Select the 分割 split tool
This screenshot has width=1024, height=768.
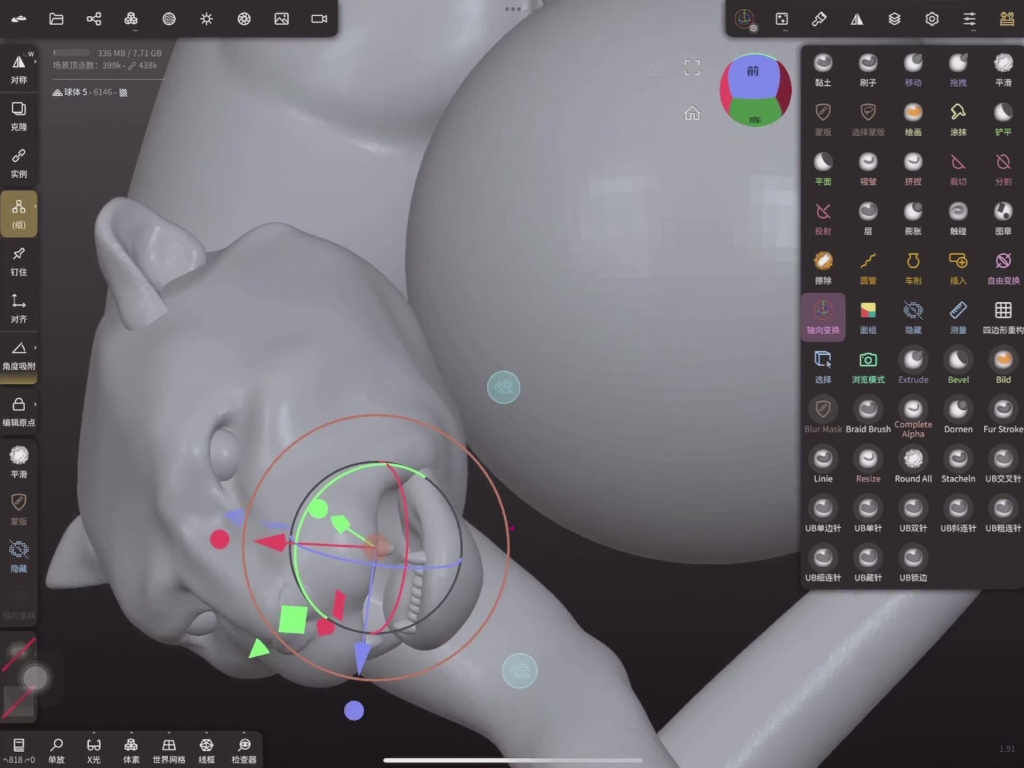1003,168
